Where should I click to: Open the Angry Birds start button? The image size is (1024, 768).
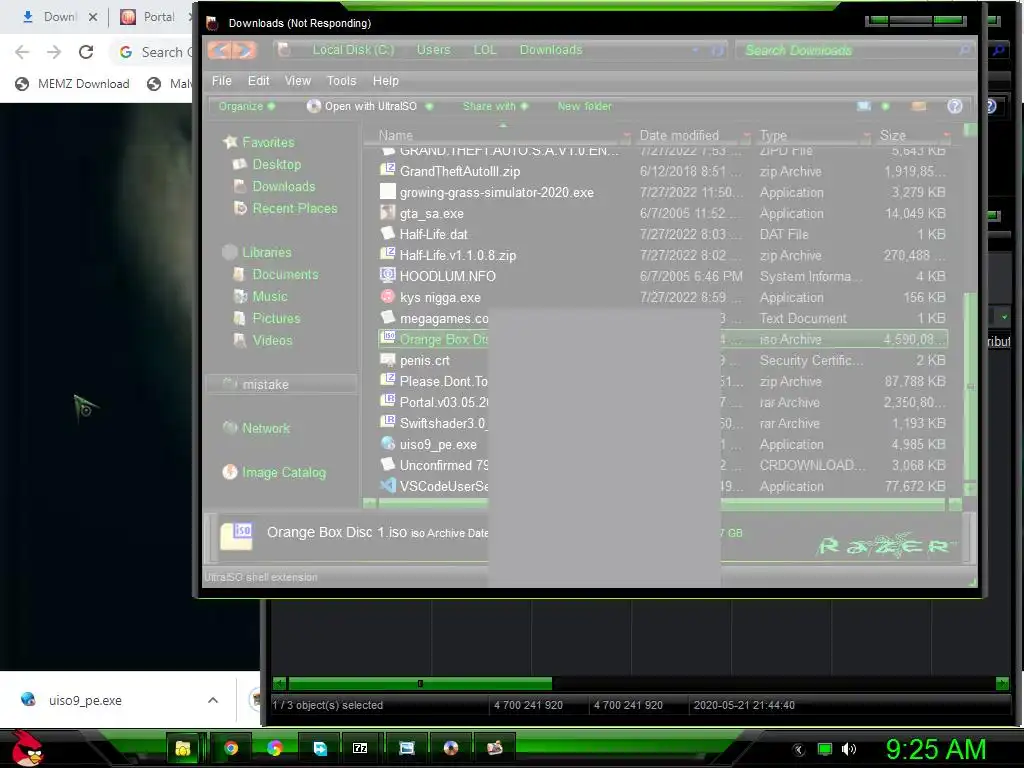tap(27, 748)
